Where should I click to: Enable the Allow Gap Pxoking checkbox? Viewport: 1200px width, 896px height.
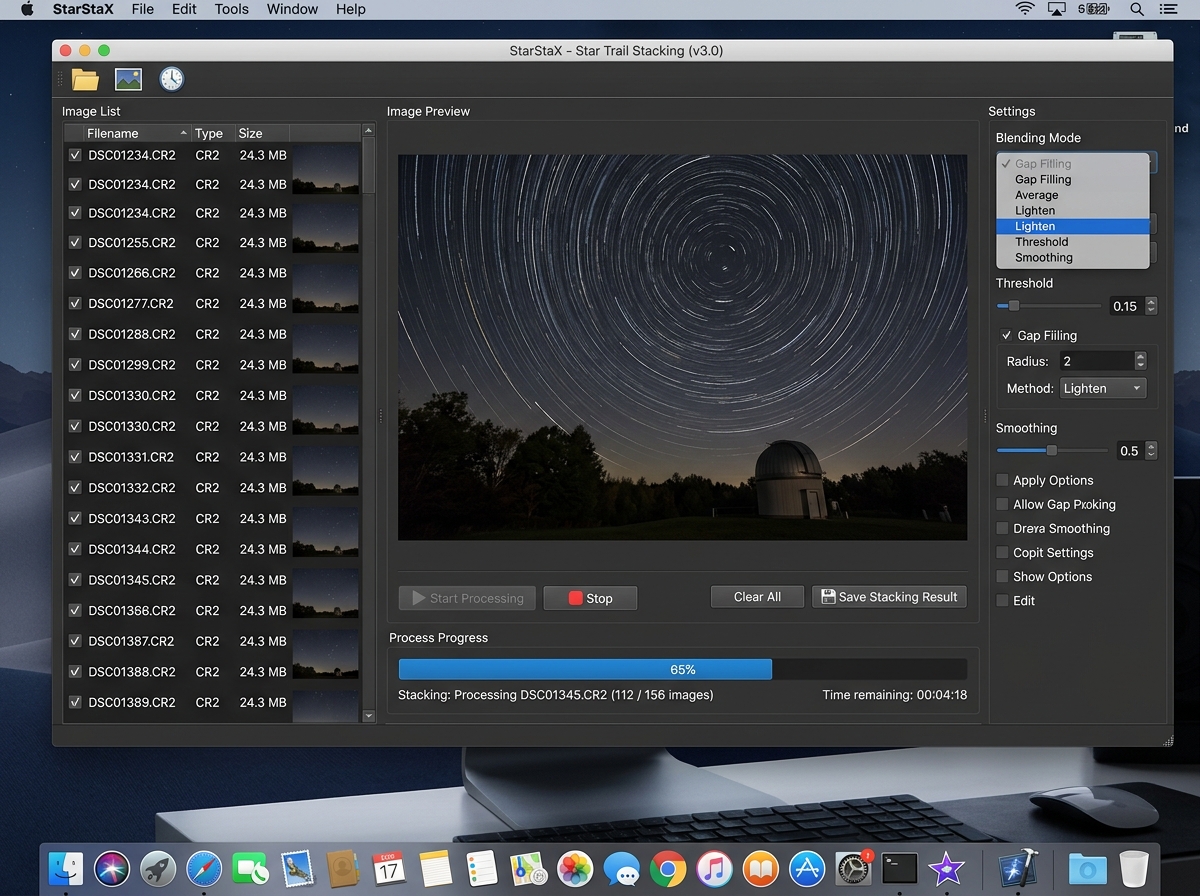pyautogui.click(x=1002, y=504)
